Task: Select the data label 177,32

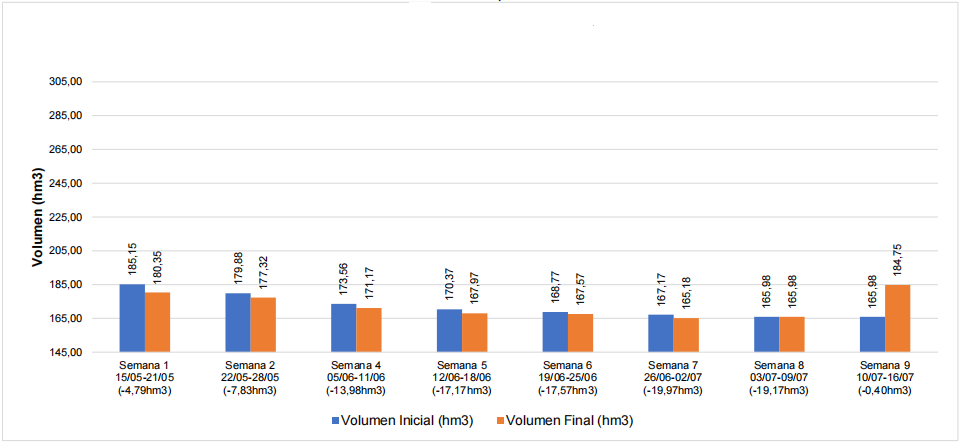Action: (263, 272)
